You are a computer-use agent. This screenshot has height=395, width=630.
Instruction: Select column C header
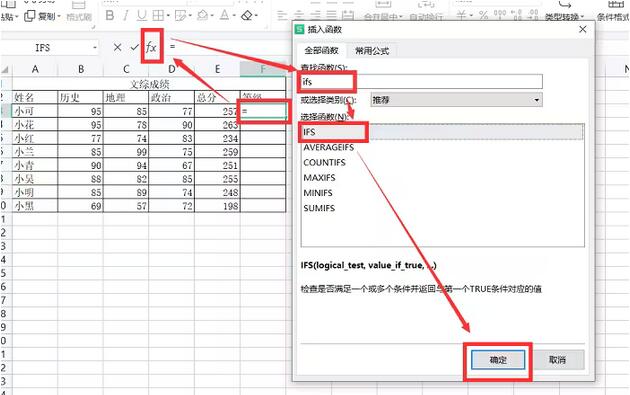coord(126,69)
